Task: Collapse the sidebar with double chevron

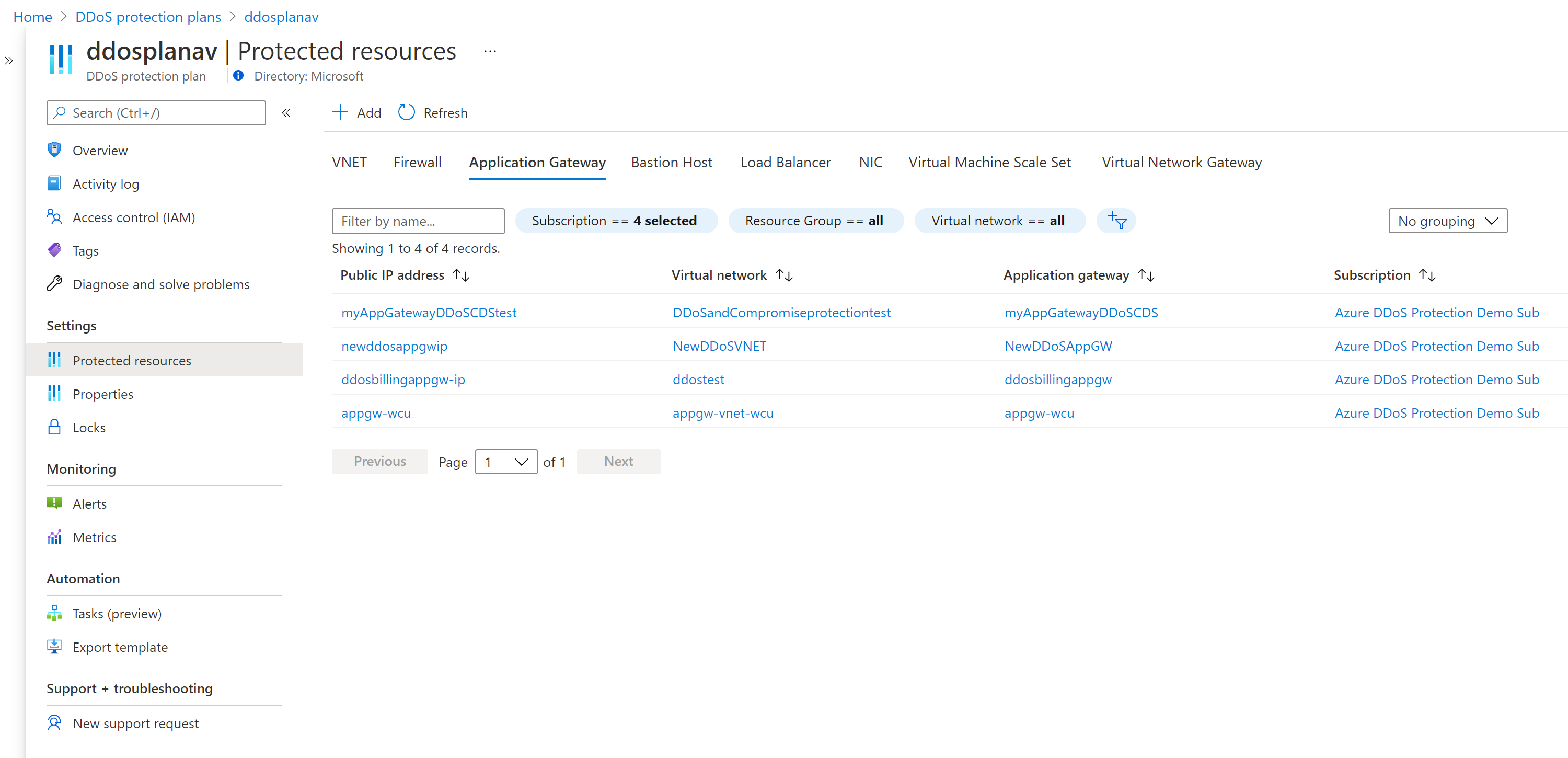Action: click(286, 112)
